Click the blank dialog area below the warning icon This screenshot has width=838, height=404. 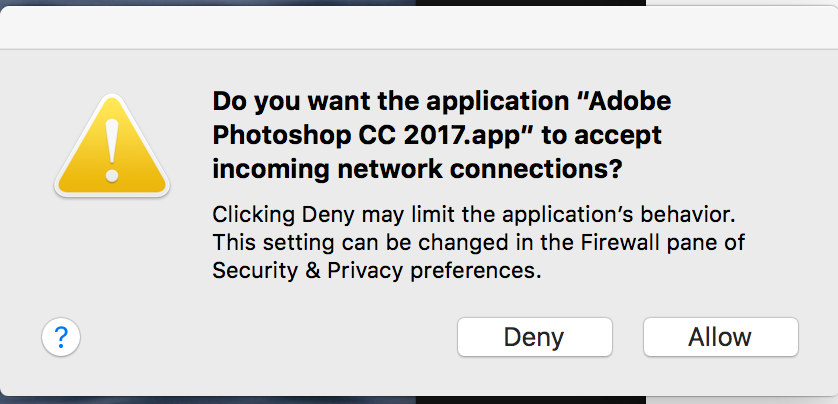point(112,260)
